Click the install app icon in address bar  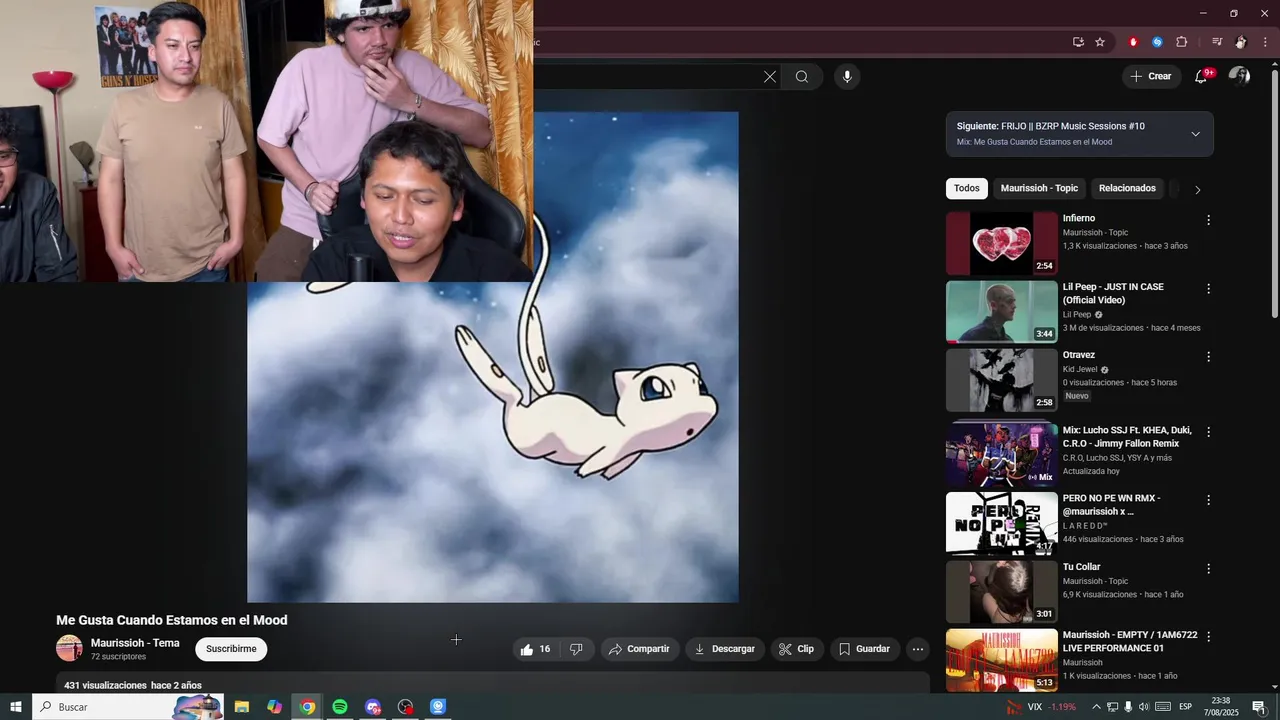[x=1078, y=42]
